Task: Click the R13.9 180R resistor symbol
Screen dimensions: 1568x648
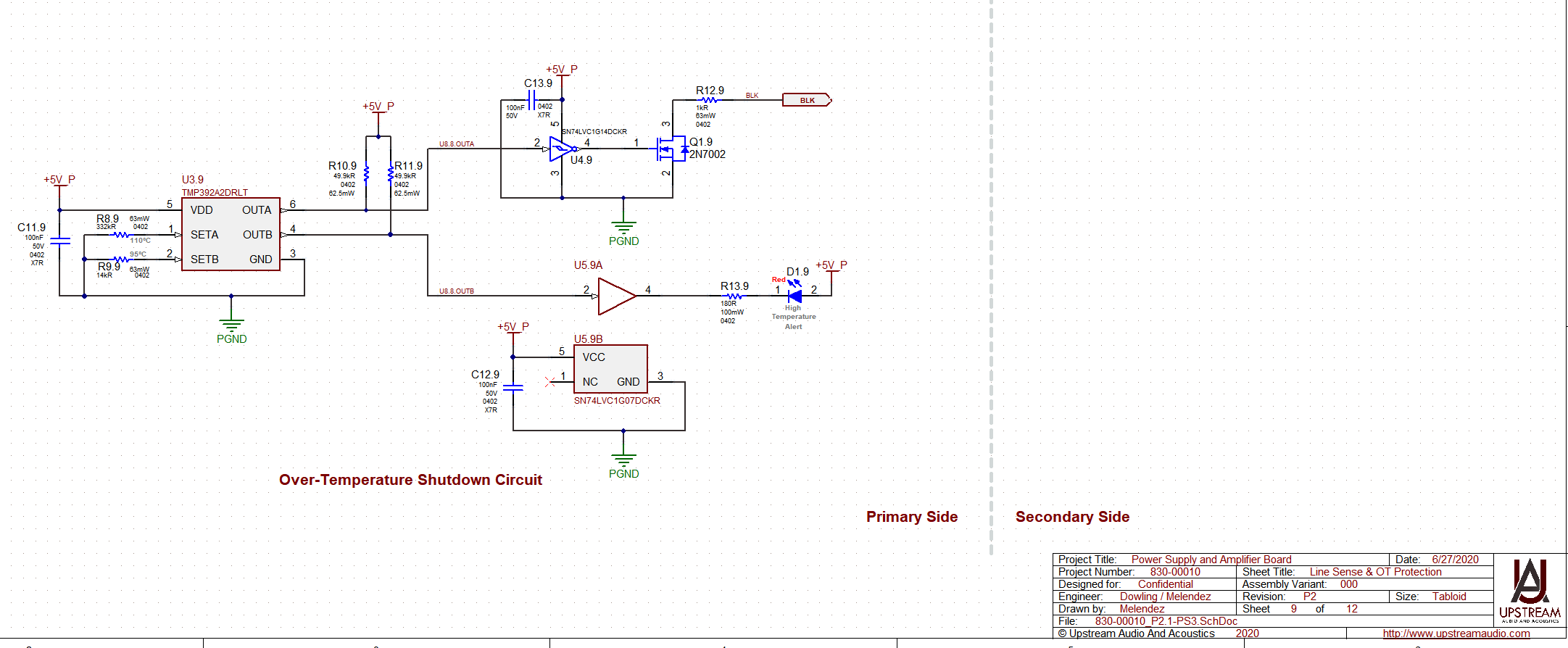Action: [x=734, y=296]
